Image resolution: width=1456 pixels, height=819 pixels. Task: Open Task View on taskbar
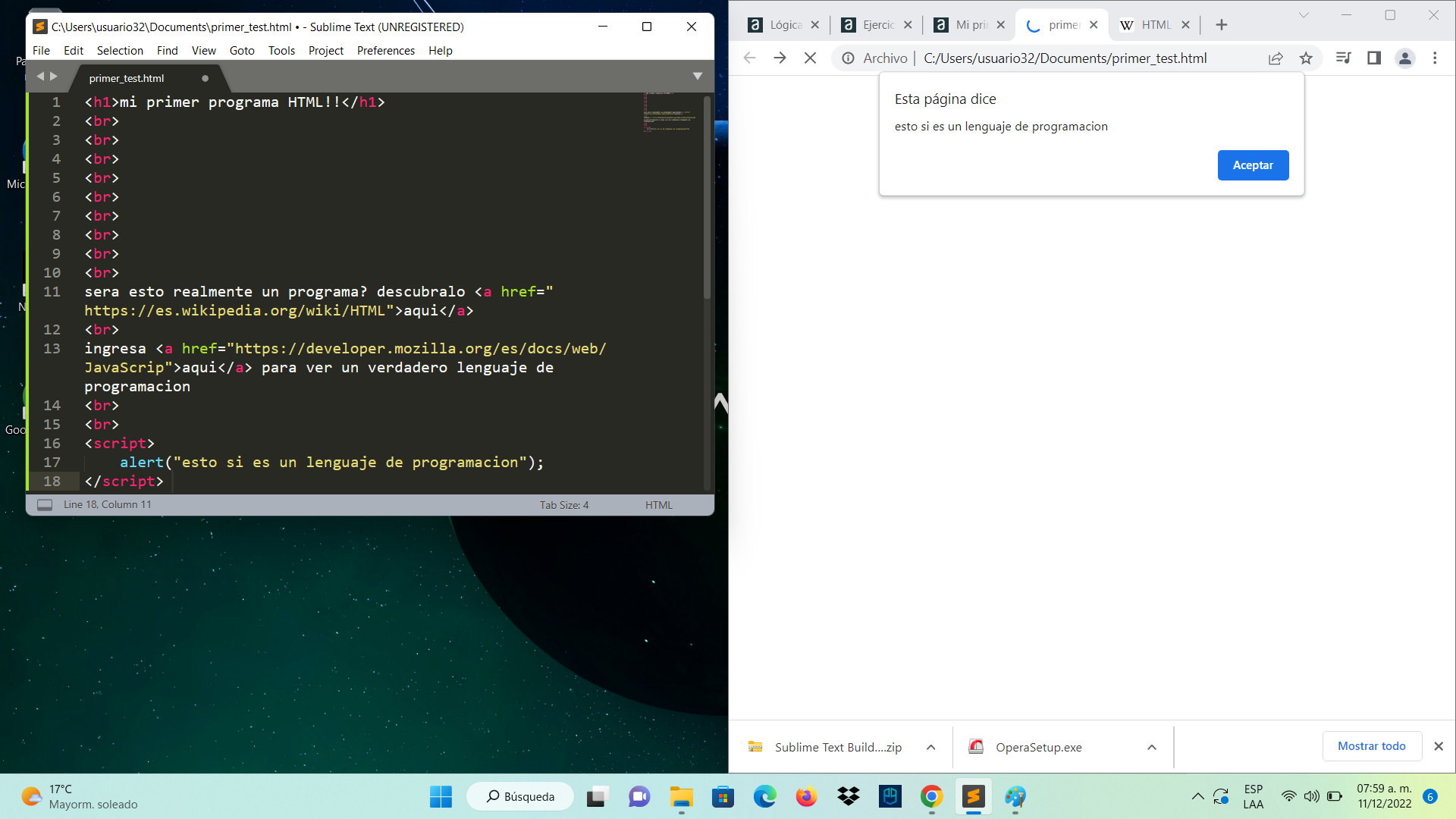(598, 796)
